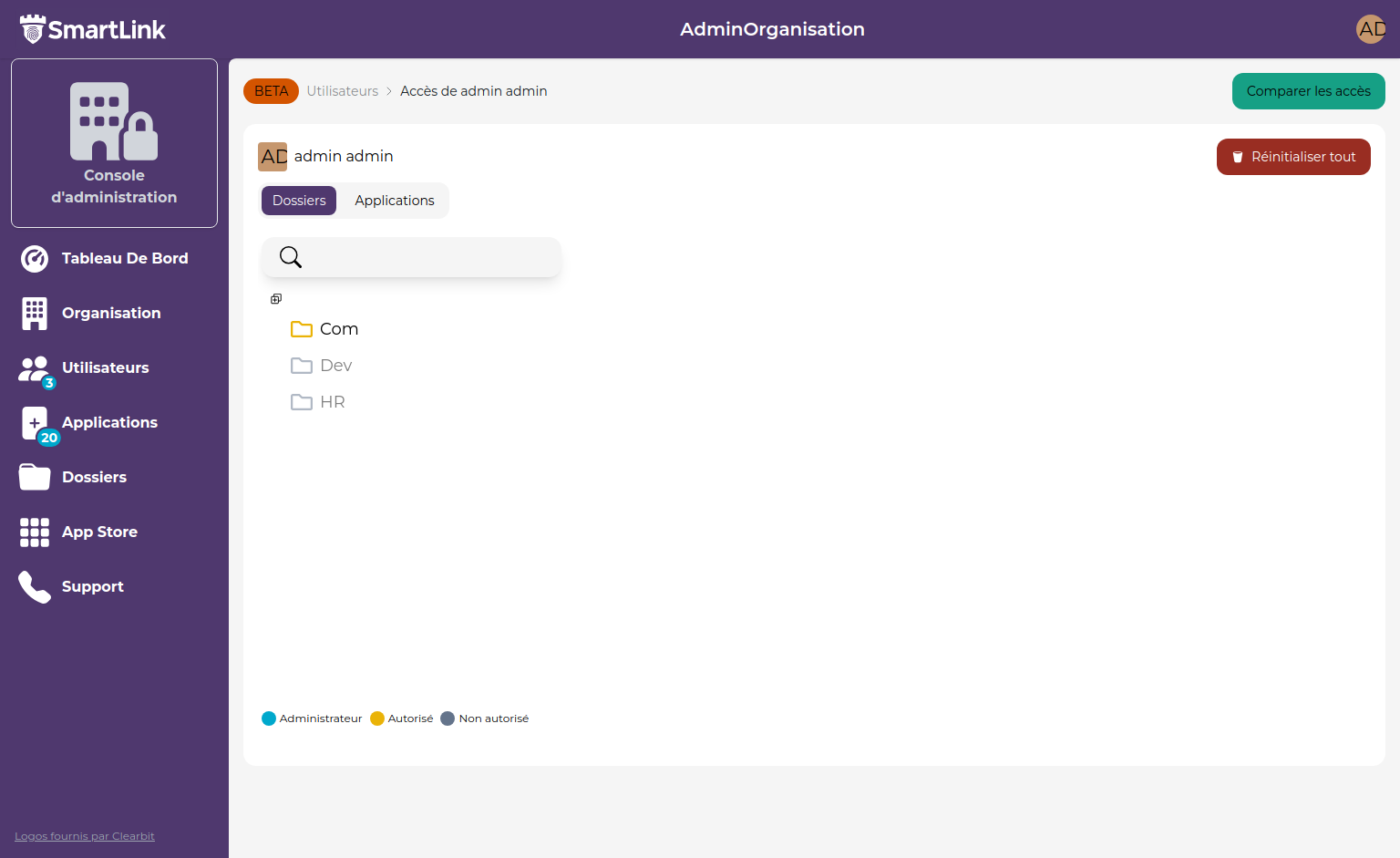The height and width of the screenshot is (858, 1400).
Task: Click the user avatar in top right
Action: coord(1370,29)
